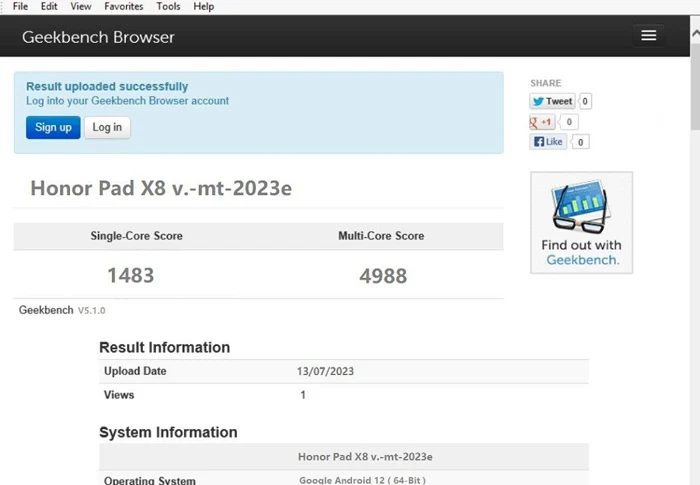
Task: Click the System Information heading
Action: click(x=168, y=432)
